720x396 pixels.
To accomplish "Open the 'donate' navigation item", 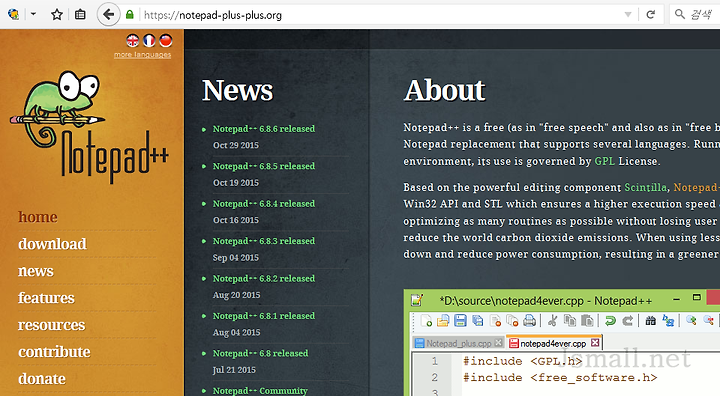I will 42,379.
